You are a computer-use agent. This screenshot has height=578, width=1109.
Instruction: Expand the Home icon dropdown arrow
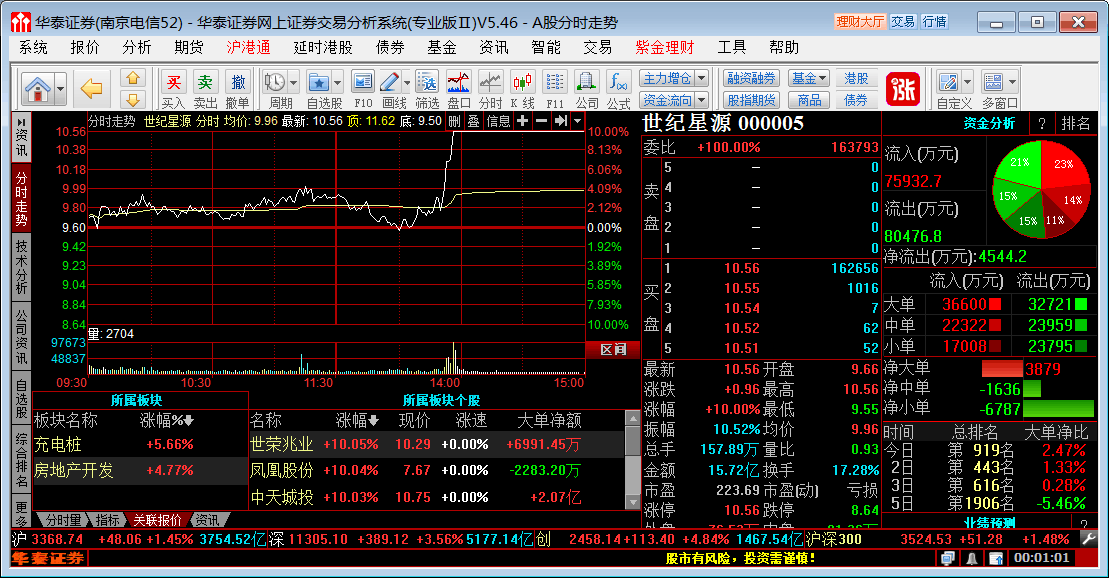pos(60,89)
